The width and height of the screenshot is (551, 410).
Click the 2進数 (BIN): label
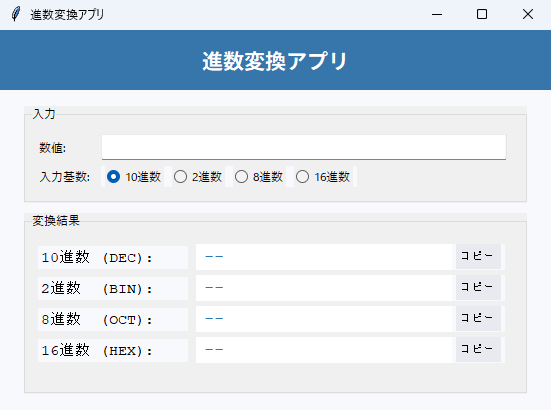(x=113, y=288)
